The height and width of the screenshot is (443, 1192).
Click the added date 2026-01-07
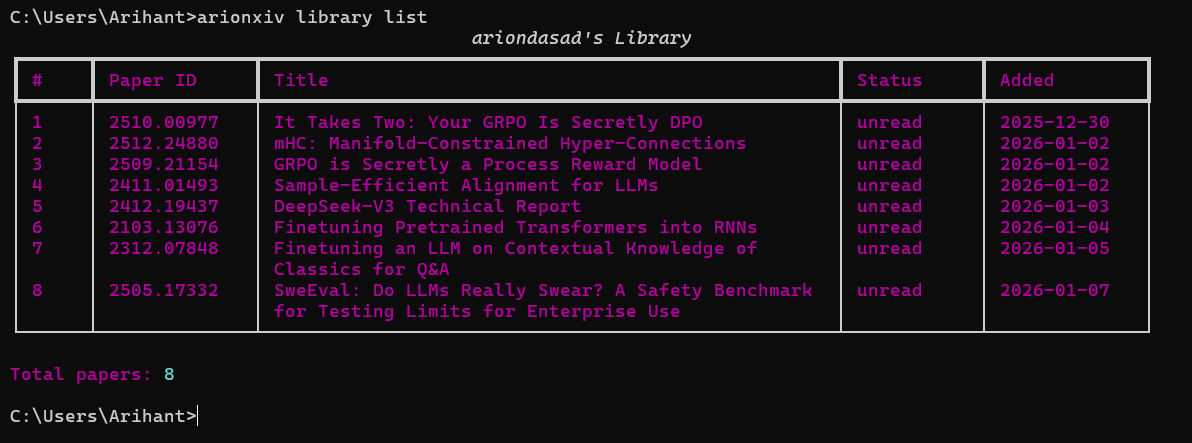click(1054, 290)
